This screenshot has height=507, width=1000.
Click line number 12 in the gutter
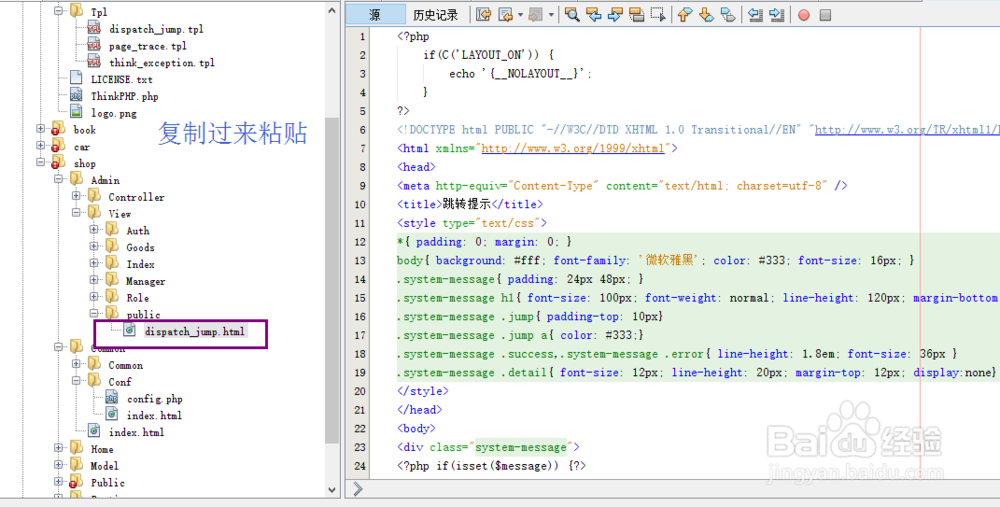pos(360,242)
